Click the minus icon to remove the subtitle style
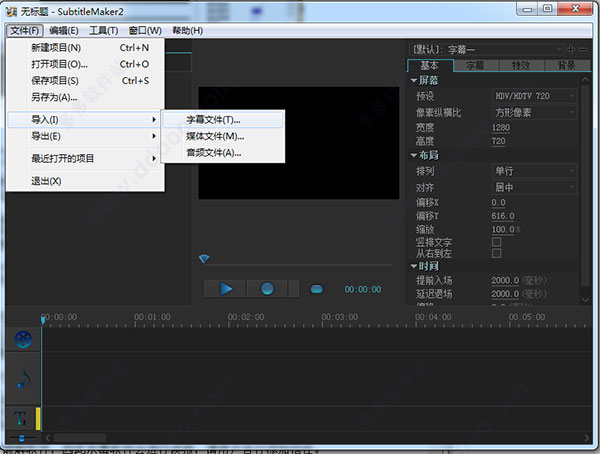 coord(582,49)
